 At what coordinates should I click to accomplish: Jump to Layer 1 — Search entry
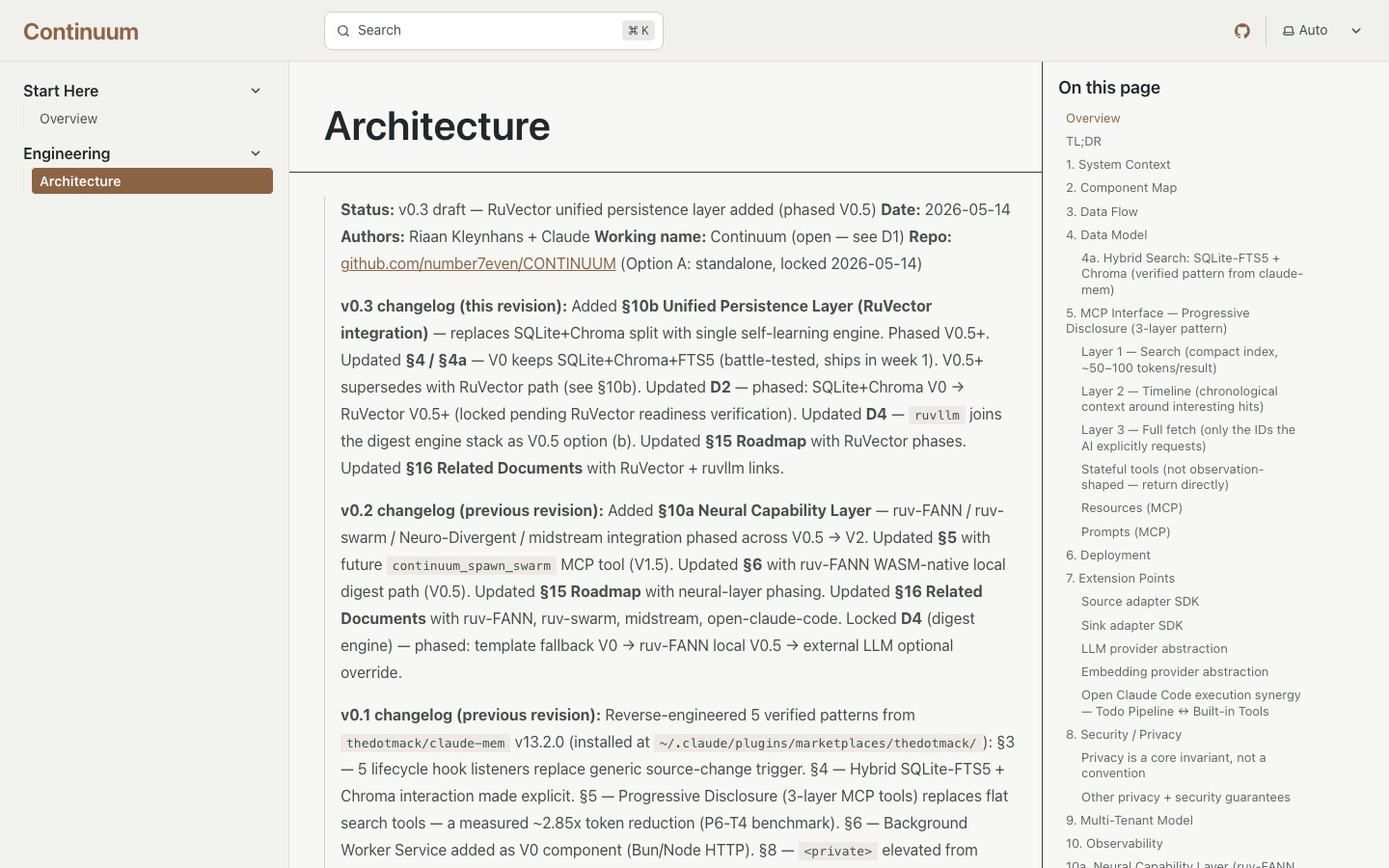click(1180, 360)
